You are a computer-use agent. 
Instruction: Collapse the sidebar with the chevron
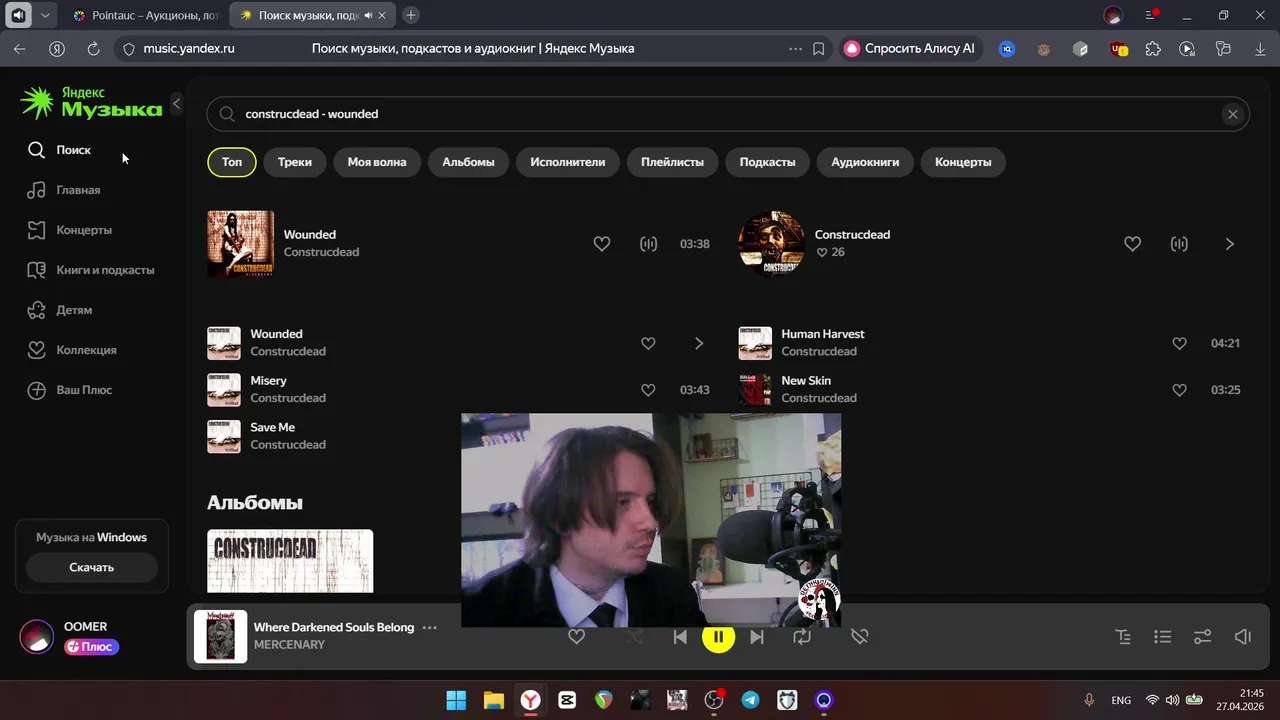176,103
